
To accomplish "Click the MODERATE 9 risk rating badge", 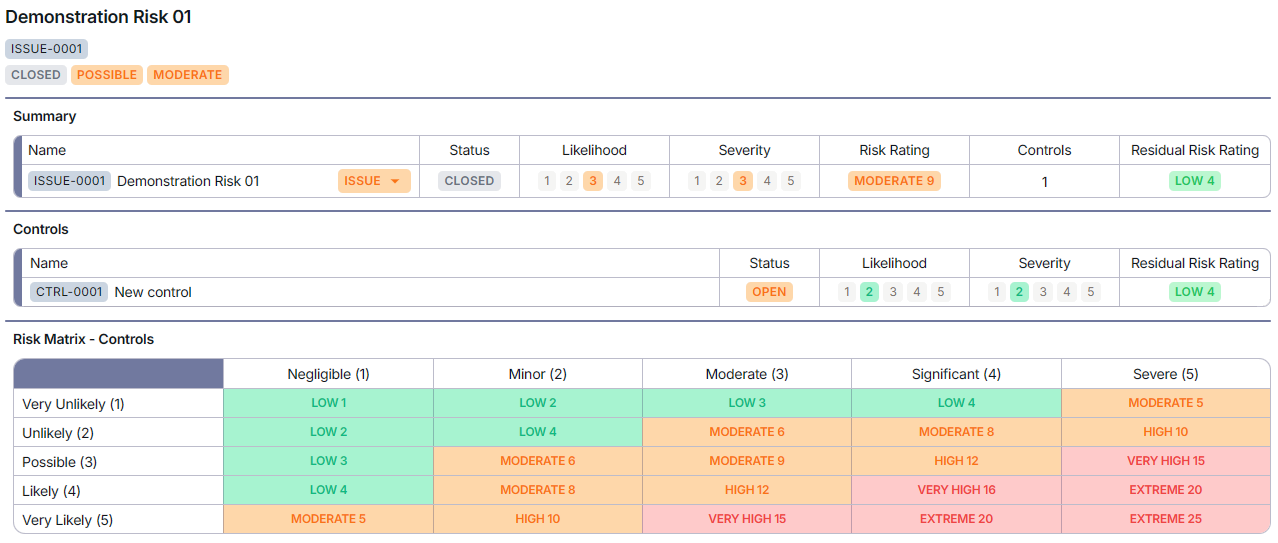I will coord(894,181).
